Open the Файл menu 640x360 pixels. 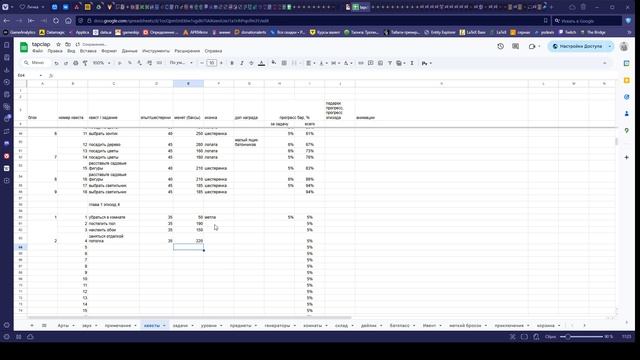tap(38, 51)
